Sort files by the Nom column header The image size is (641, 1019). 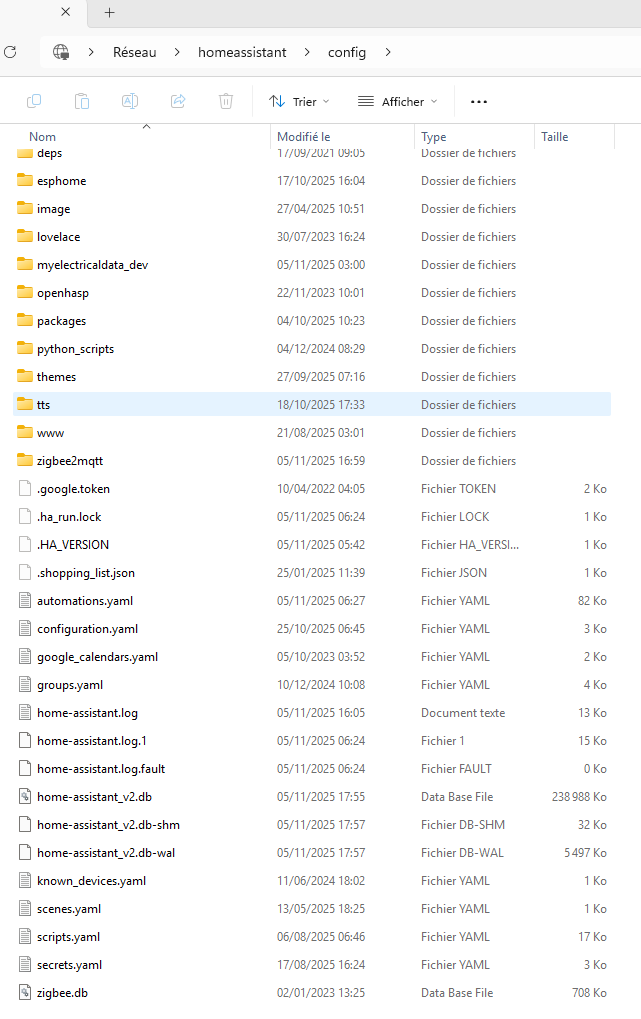pyautogui.click(x=43, y=137)
